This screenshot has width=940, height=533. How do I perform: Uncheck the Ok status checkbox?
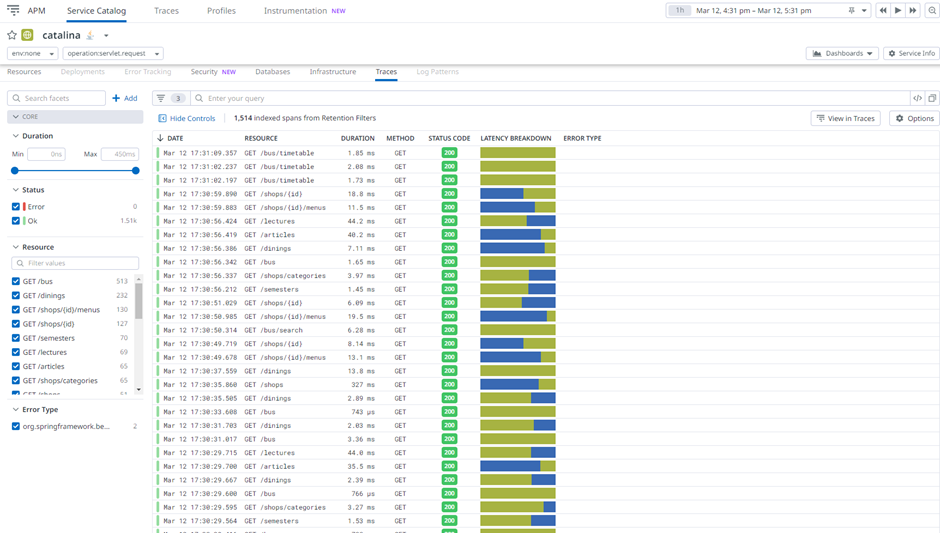point(16,221)
